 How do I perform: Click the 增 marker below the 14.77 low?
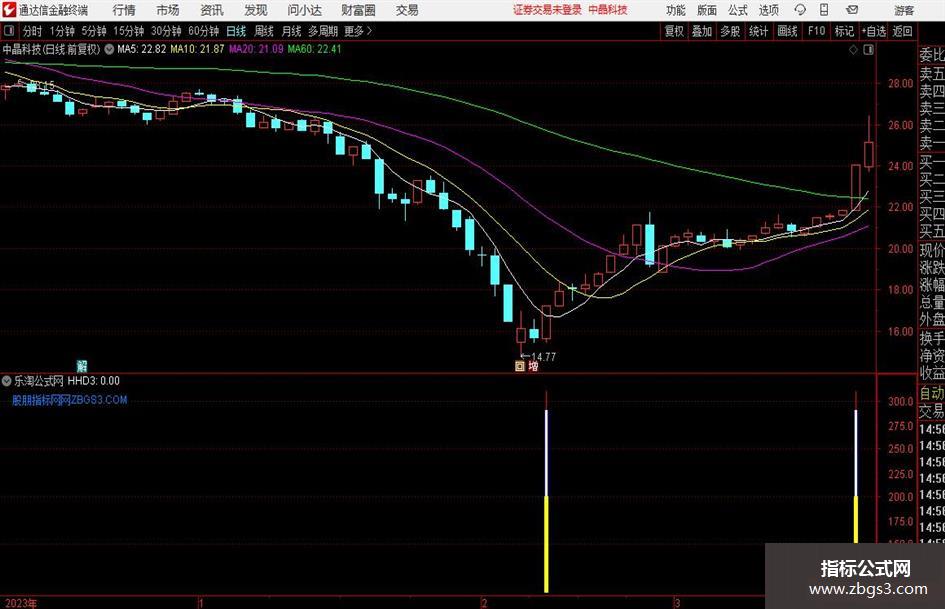pos(533,366)
